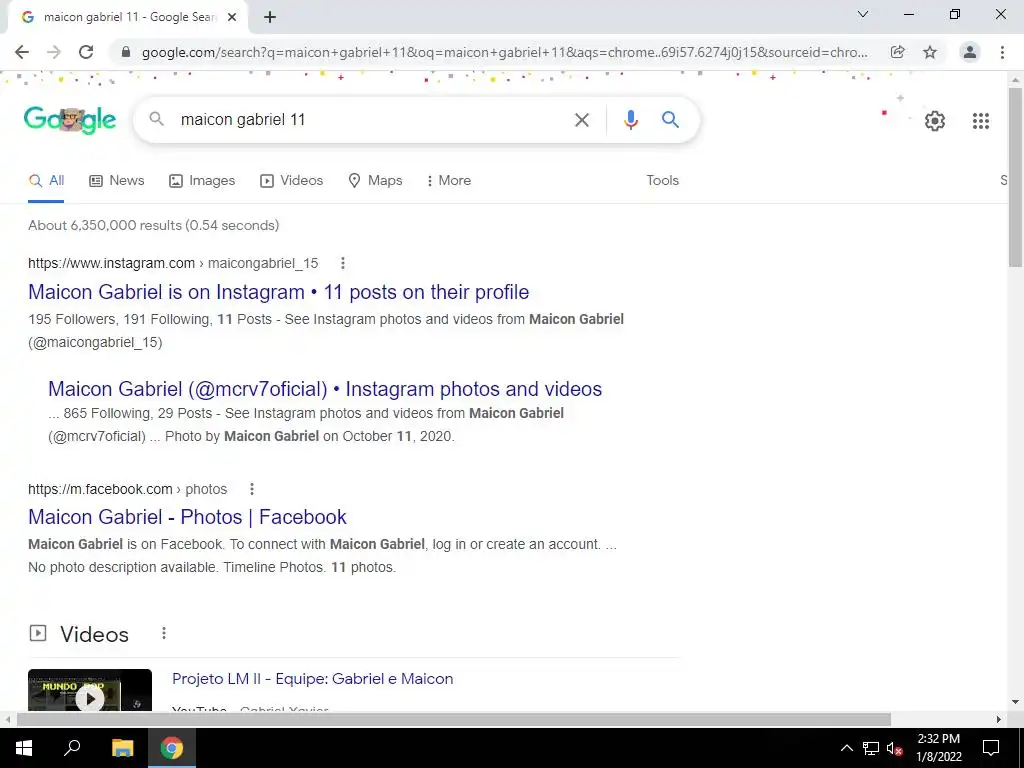Reload the current page
Image resolution: width=1024 pixels, height=768 pixels.
86,52
